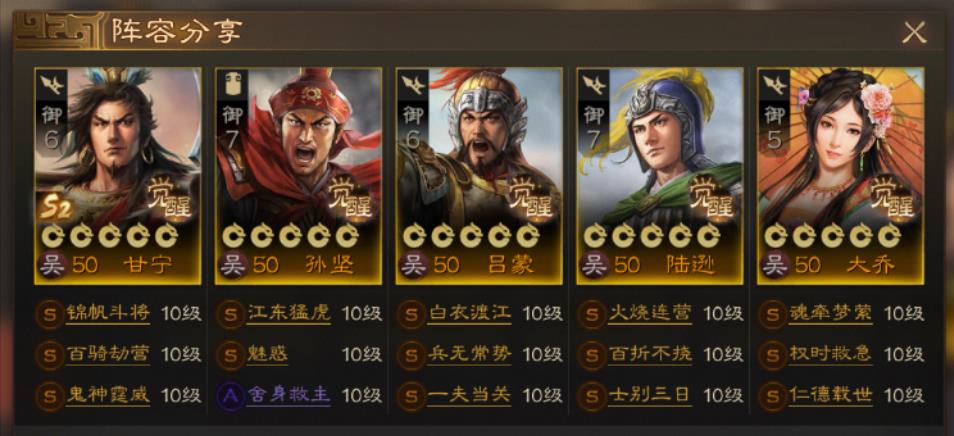Click the S-rank icon beside 锦帆斗将

pyautogui.click(x=49, y=314)
